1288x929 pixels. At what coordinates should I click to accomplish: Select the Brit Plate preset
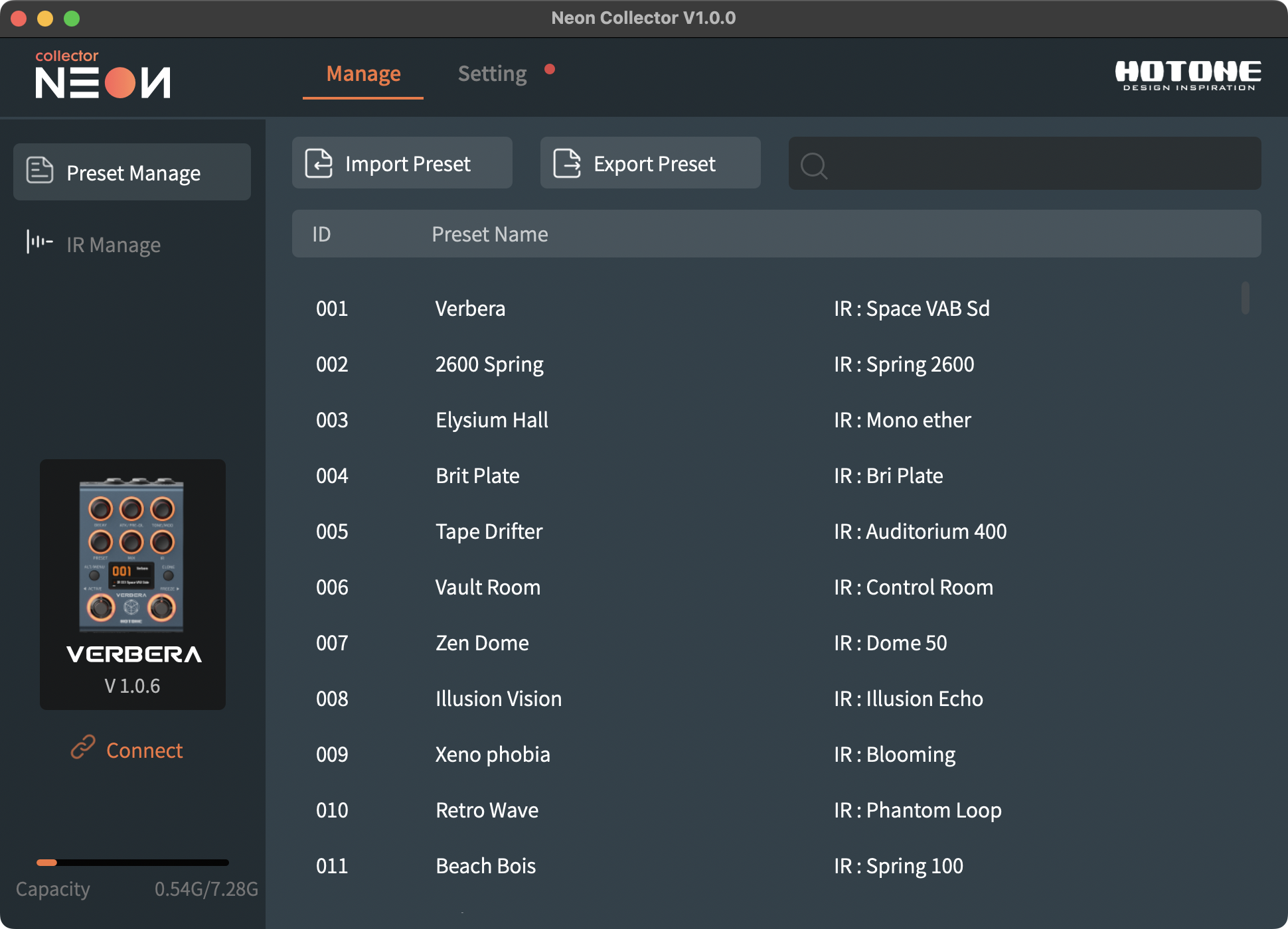pos(764,476)
